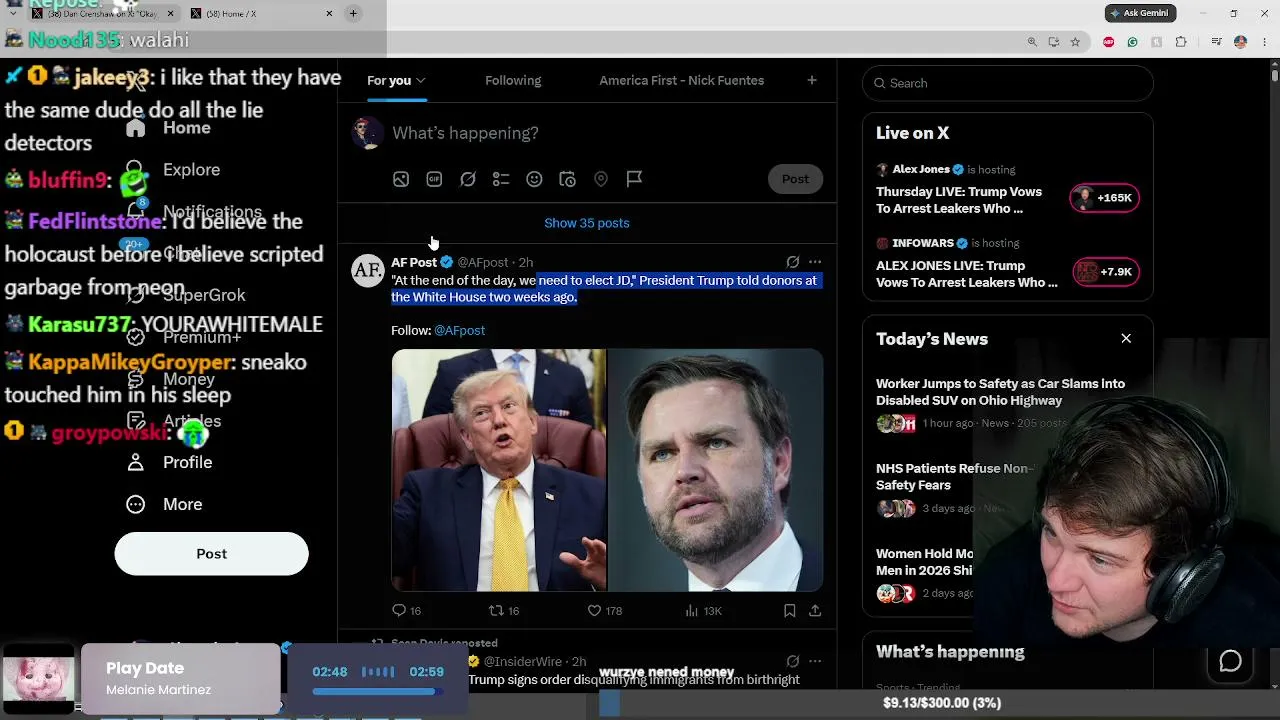Viewport: 1280px width, 720px height.
Task: Switch to the Dan Crenshaw on X browser tab
Action: [103, 13]
